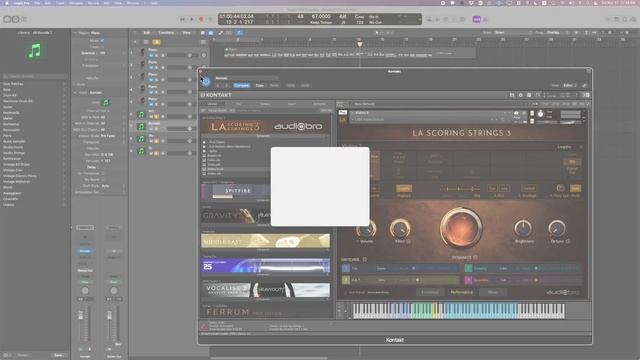Click the first Piano track instrument icon
The width and height of the screenshot is (640, 360).
tap(142, 52)
